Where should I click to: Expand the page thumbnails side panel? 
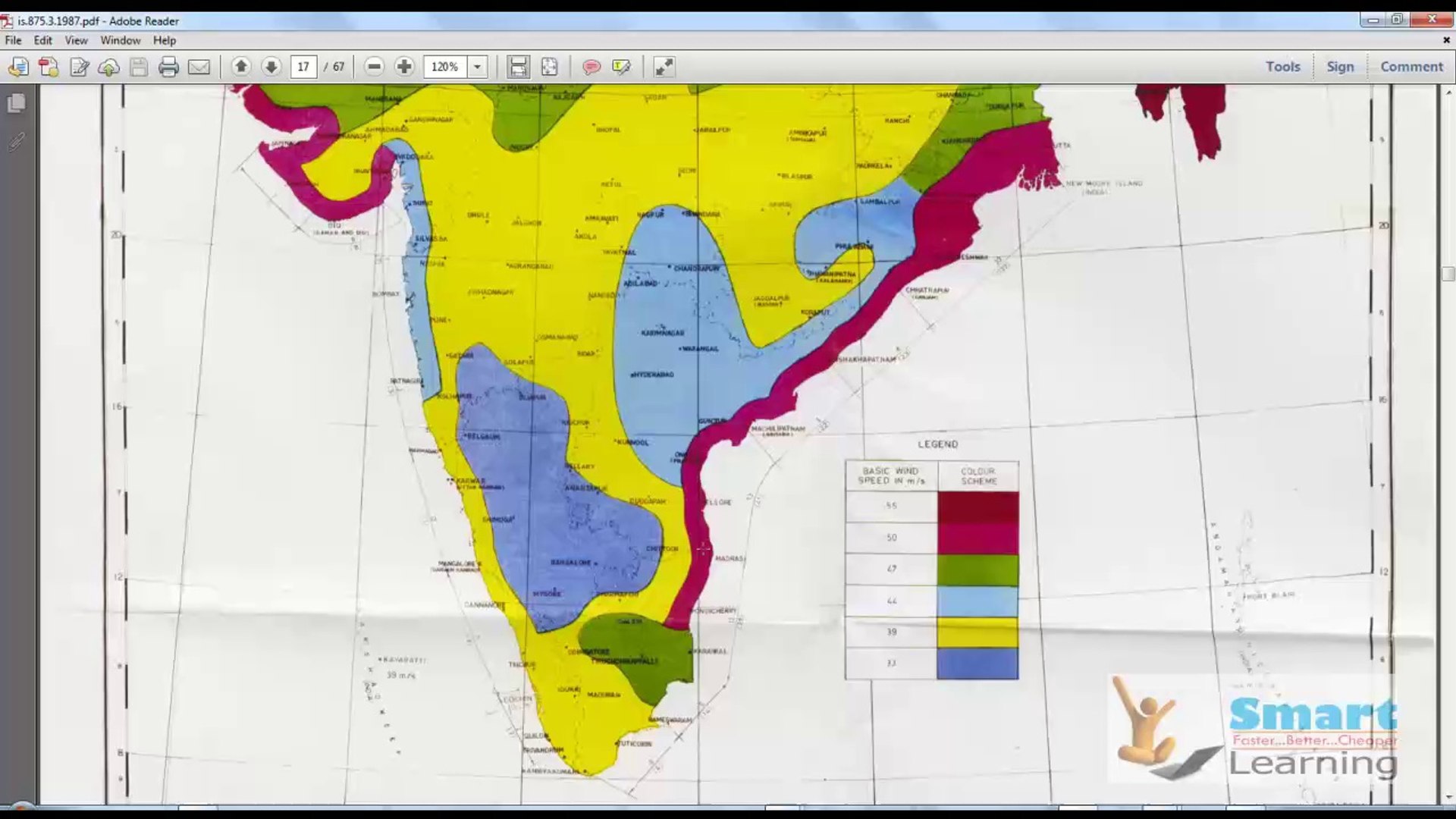click(x=16, y=103)
